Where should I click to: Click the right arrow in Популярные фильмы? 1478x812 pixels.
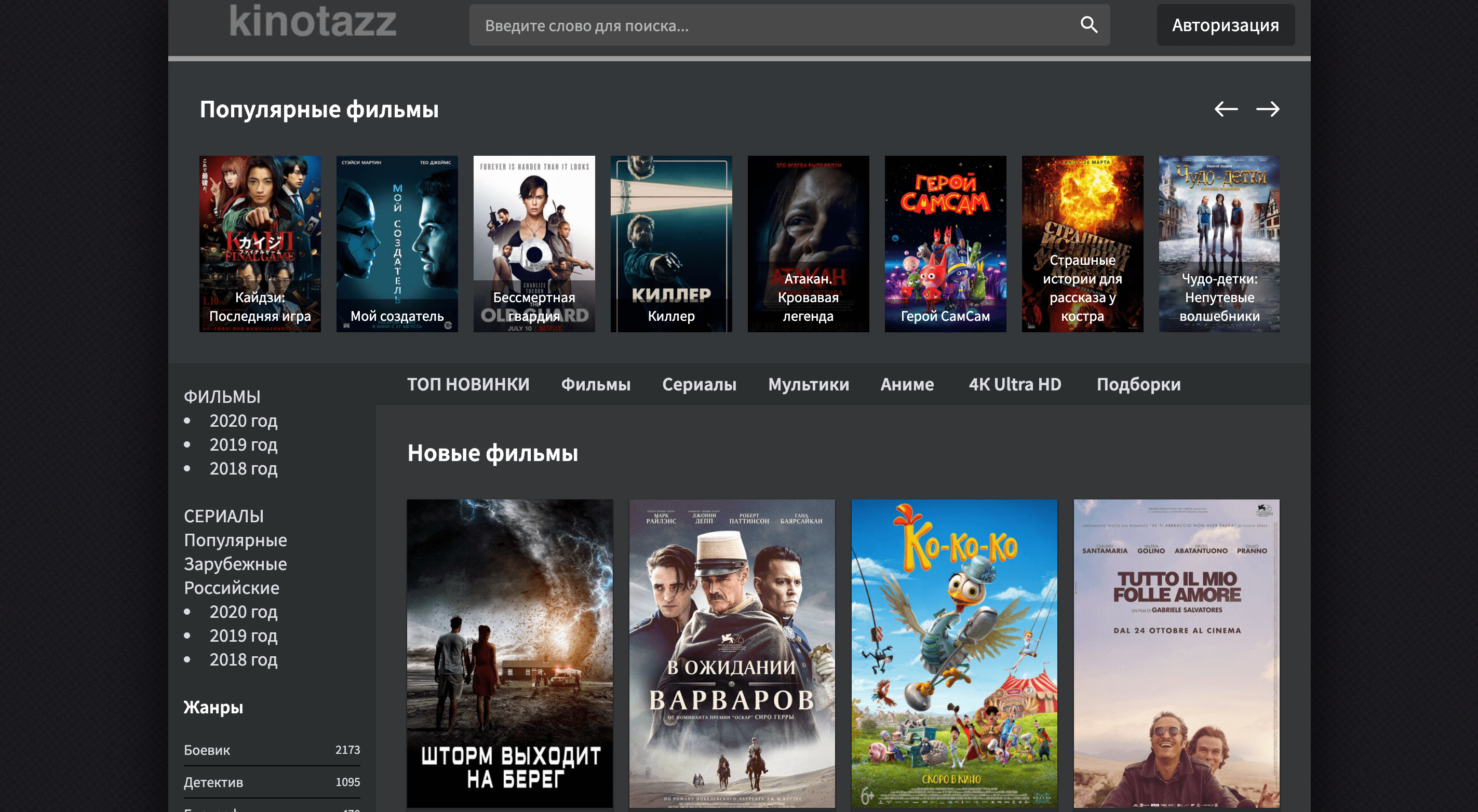[1268, 109]
